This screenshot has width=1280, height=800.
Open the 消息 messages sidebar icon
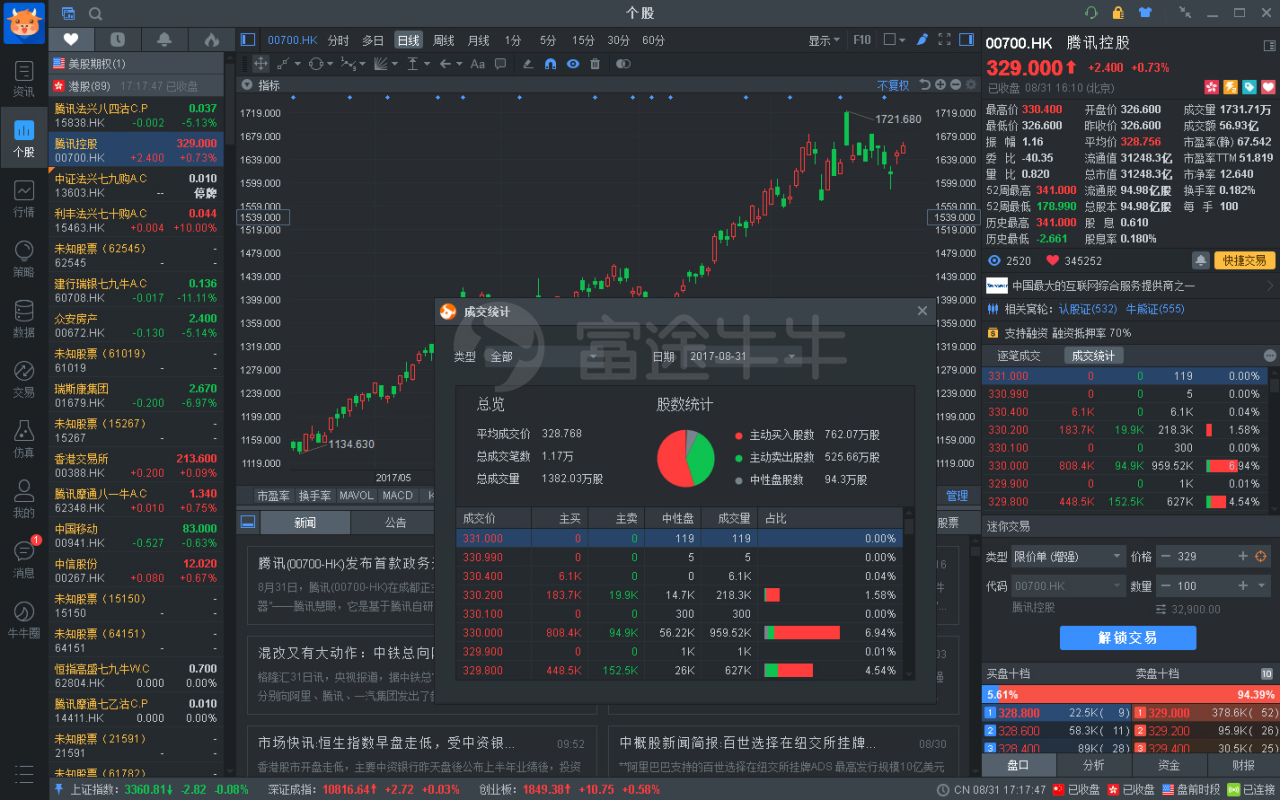[x=23, y=557]
